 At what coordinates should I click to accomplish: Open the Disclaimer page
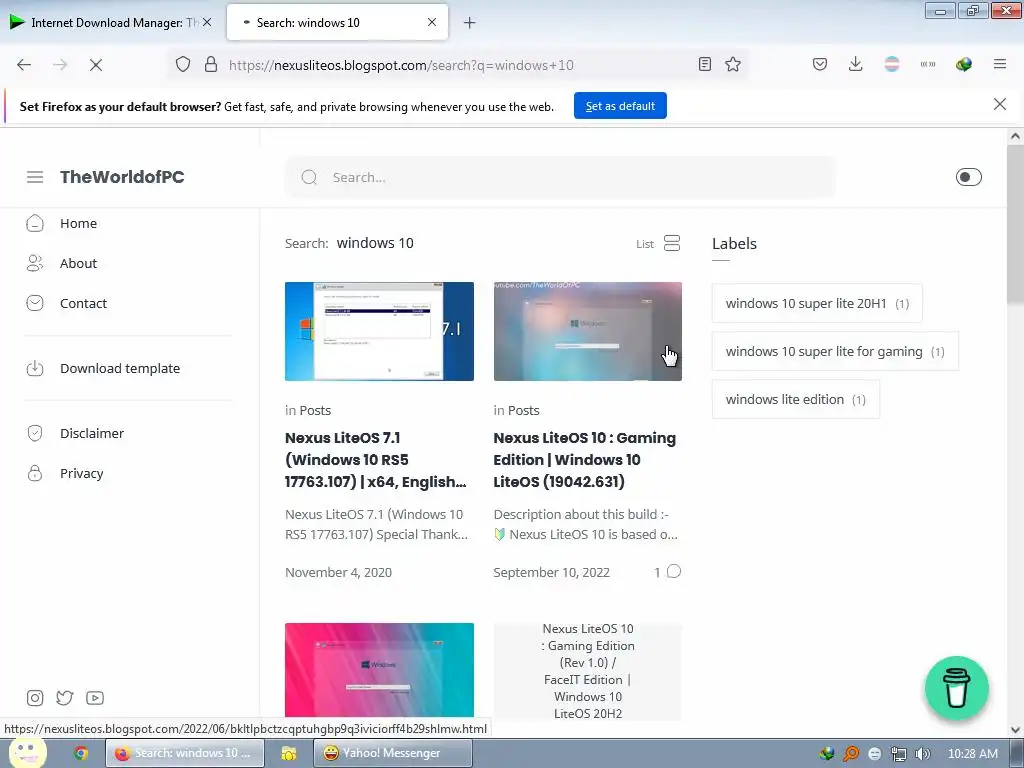[x=91, y=433]
